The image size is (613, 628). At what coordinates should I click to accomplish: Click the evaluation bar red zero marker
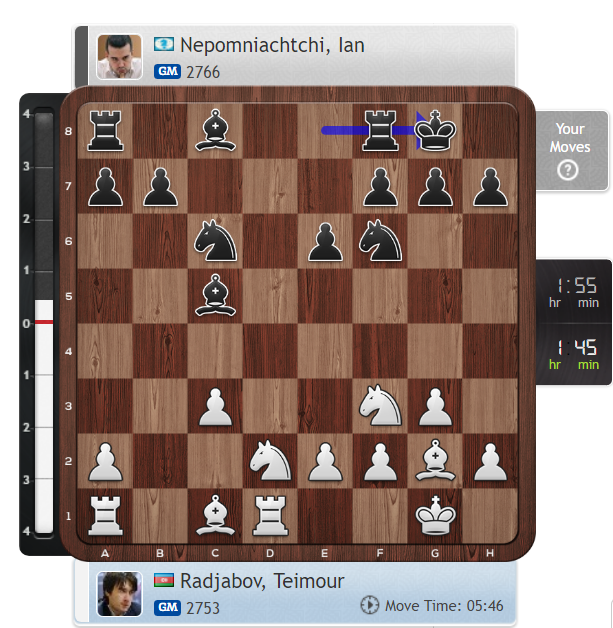(44, 322)
